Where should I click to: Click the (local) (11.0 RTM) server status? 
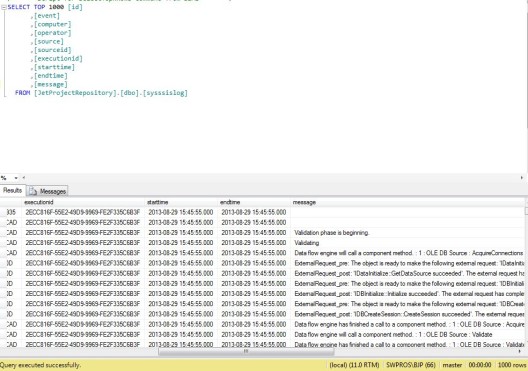354,365
